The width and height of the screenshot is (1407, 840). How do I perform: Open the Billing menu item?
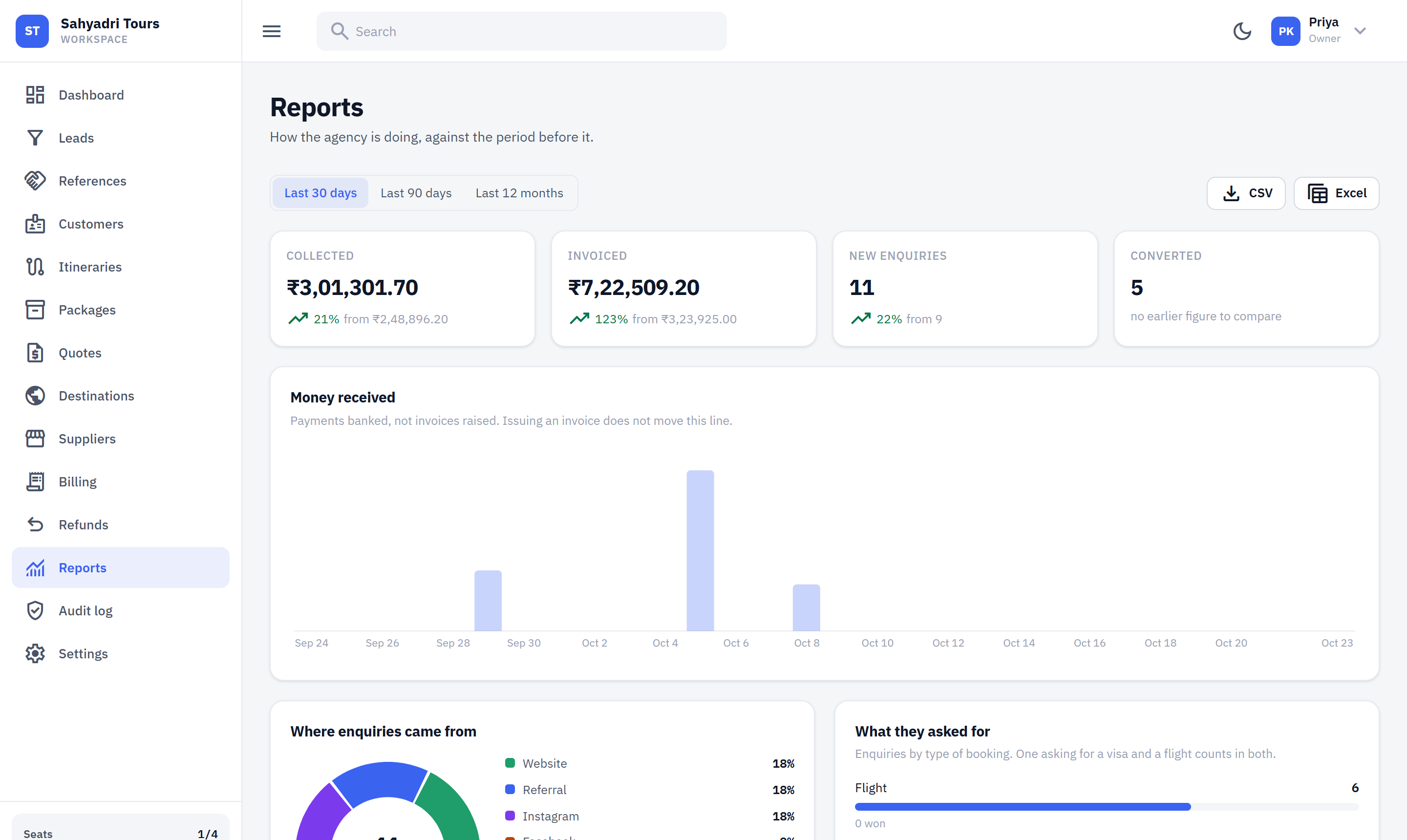[x=121, y=482]
